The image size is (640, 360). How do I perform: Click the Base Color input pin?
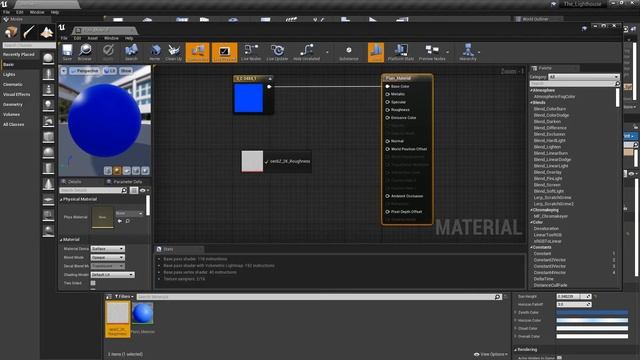coord(387,87)
